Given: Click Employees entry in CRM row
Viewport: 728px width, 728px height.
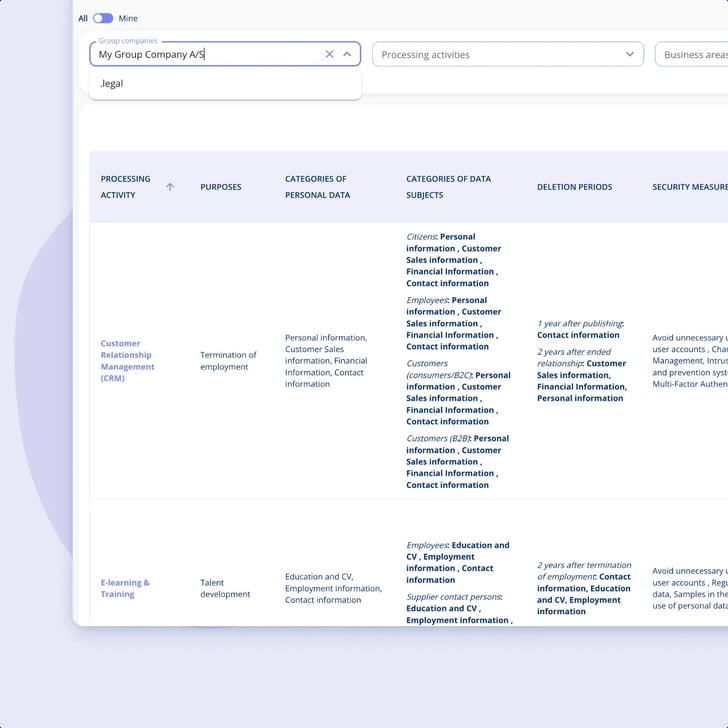Looking at the screenshot, I should pyautogui.click(x=453, y=323).
